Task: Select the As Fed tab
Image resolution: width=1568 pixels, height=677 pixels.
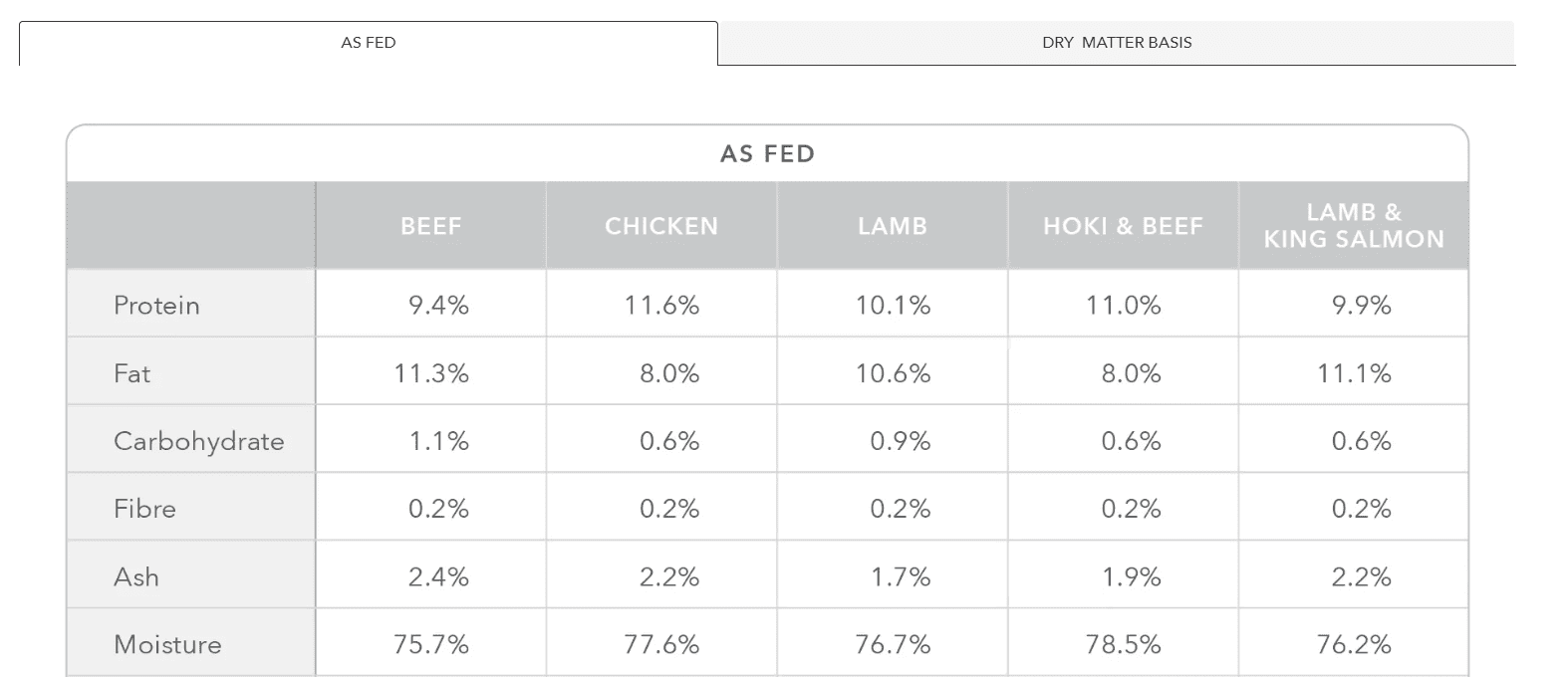Action: [x=368, y=43]
